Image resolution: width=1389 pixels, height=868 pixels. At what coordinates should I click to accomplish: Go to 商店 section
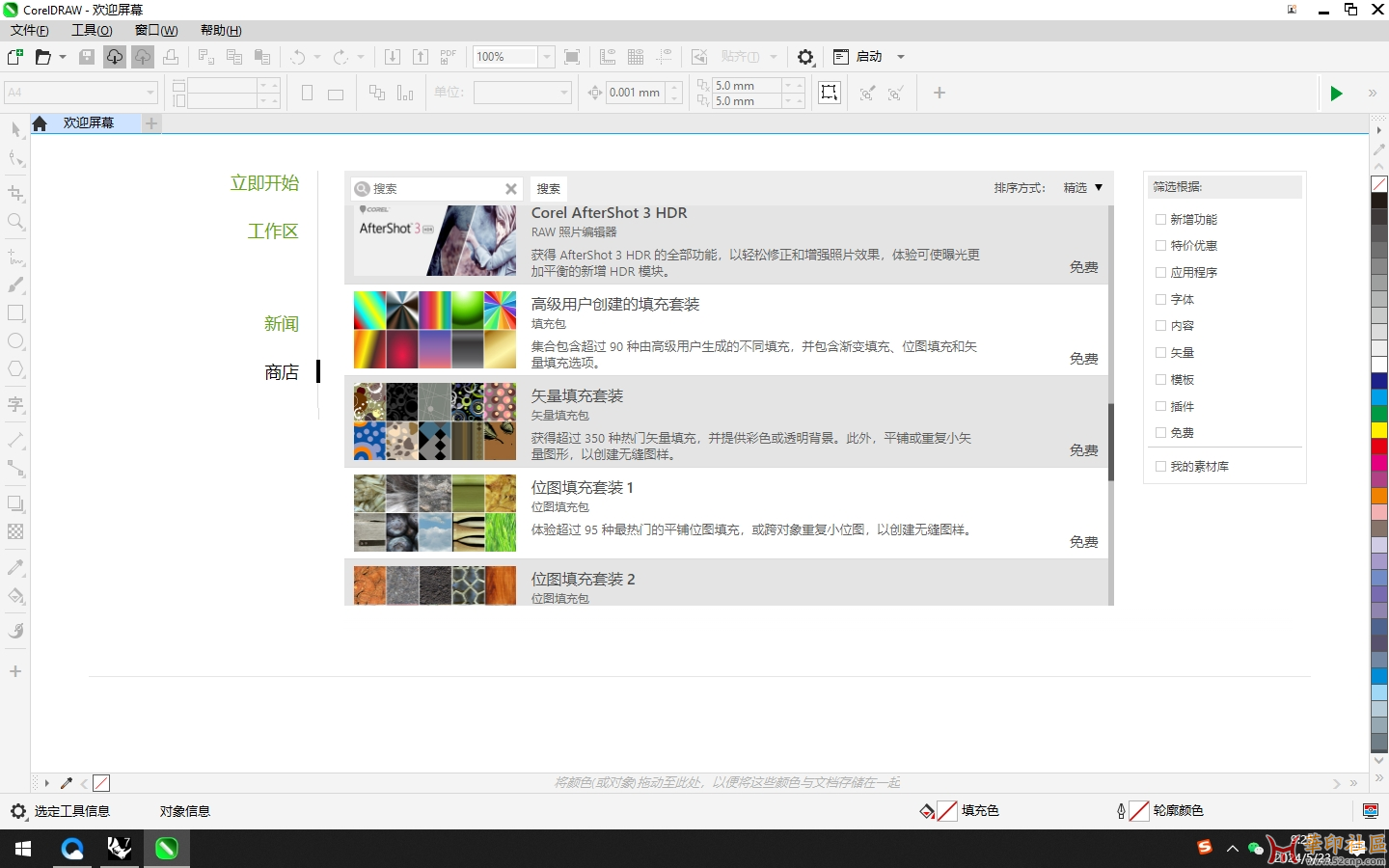pyautogui.click(x=282, y=372)
